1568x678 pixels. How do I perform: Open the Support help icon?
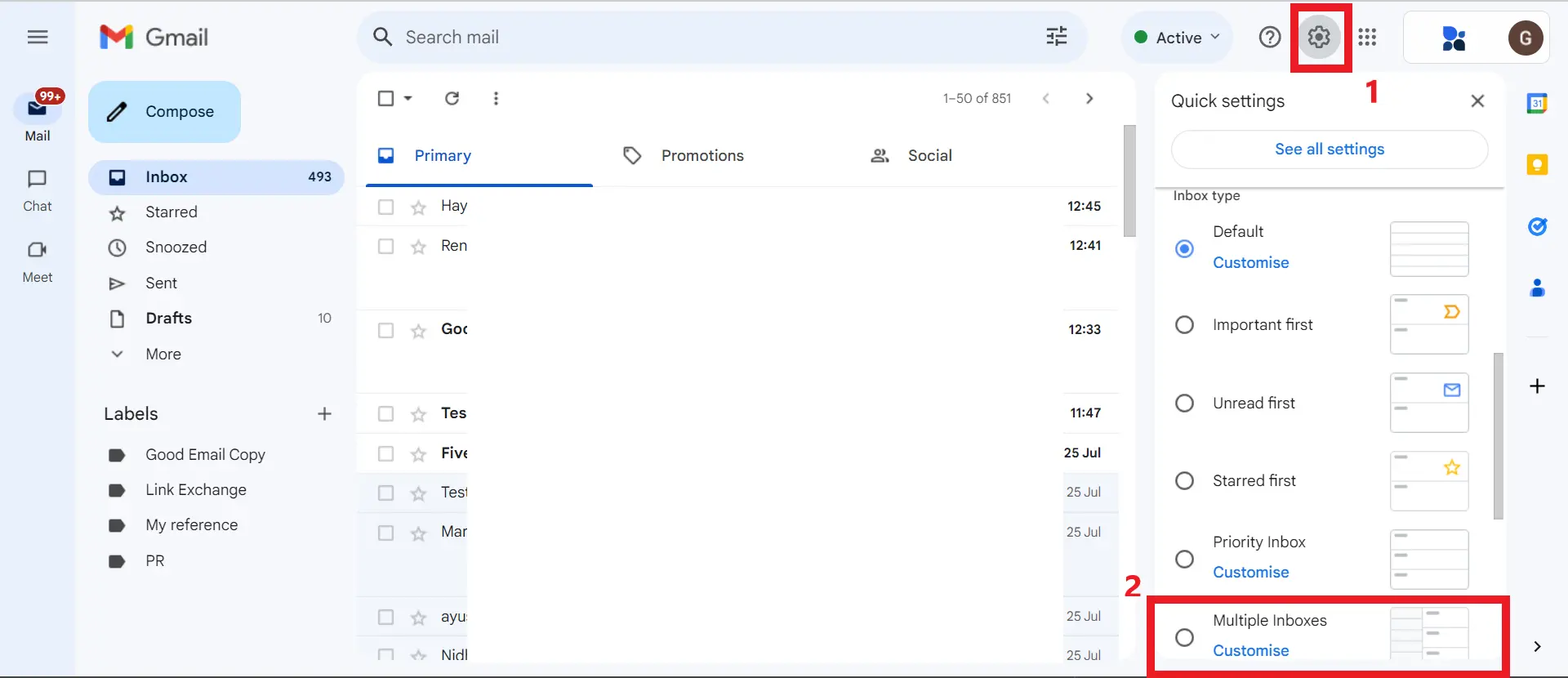pyautogui.click(x=1270, y=37)
